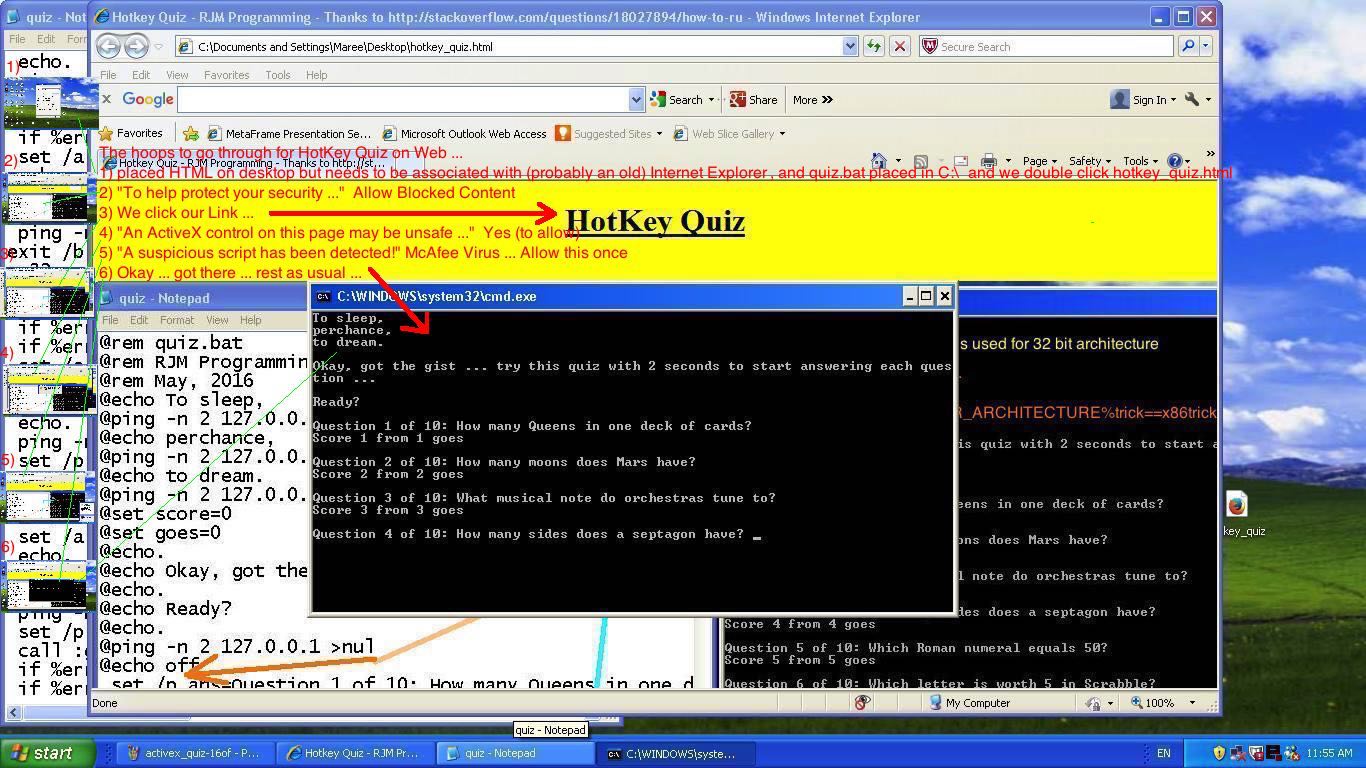Click the Forward arrow in Internet Explorer

137,46
